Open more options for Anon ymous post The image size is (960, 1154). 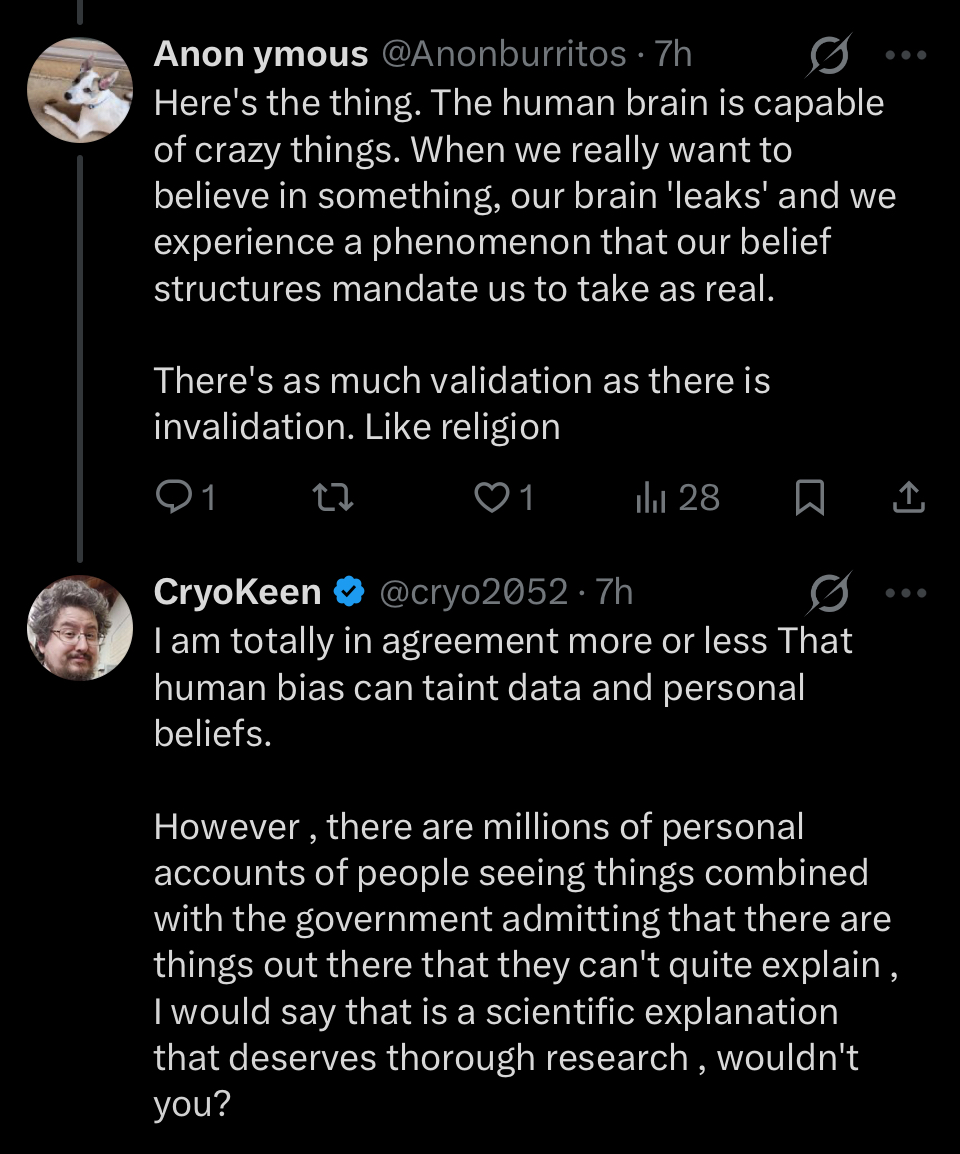click(x=906, y=55)
